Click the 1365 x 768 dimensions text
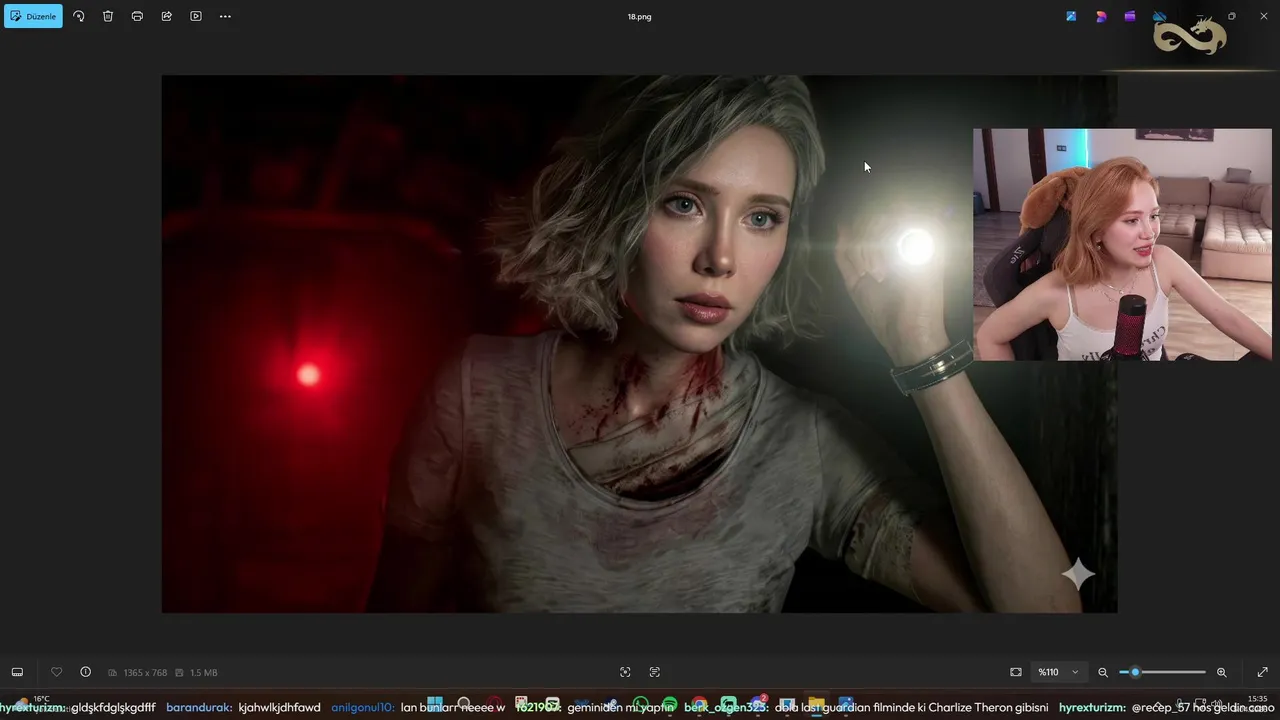Viewport: 1280px width, 720px height. (144, 673)
